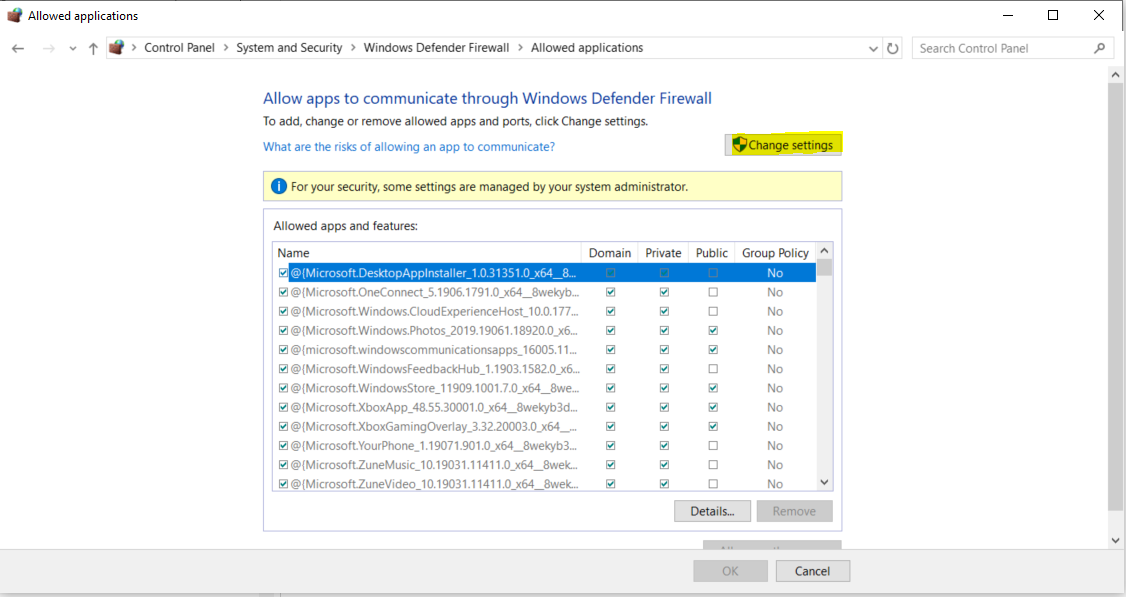Select the windowscommunicationsapps row
Viewport: 1126px width, 597px height.
pos(546,350)
